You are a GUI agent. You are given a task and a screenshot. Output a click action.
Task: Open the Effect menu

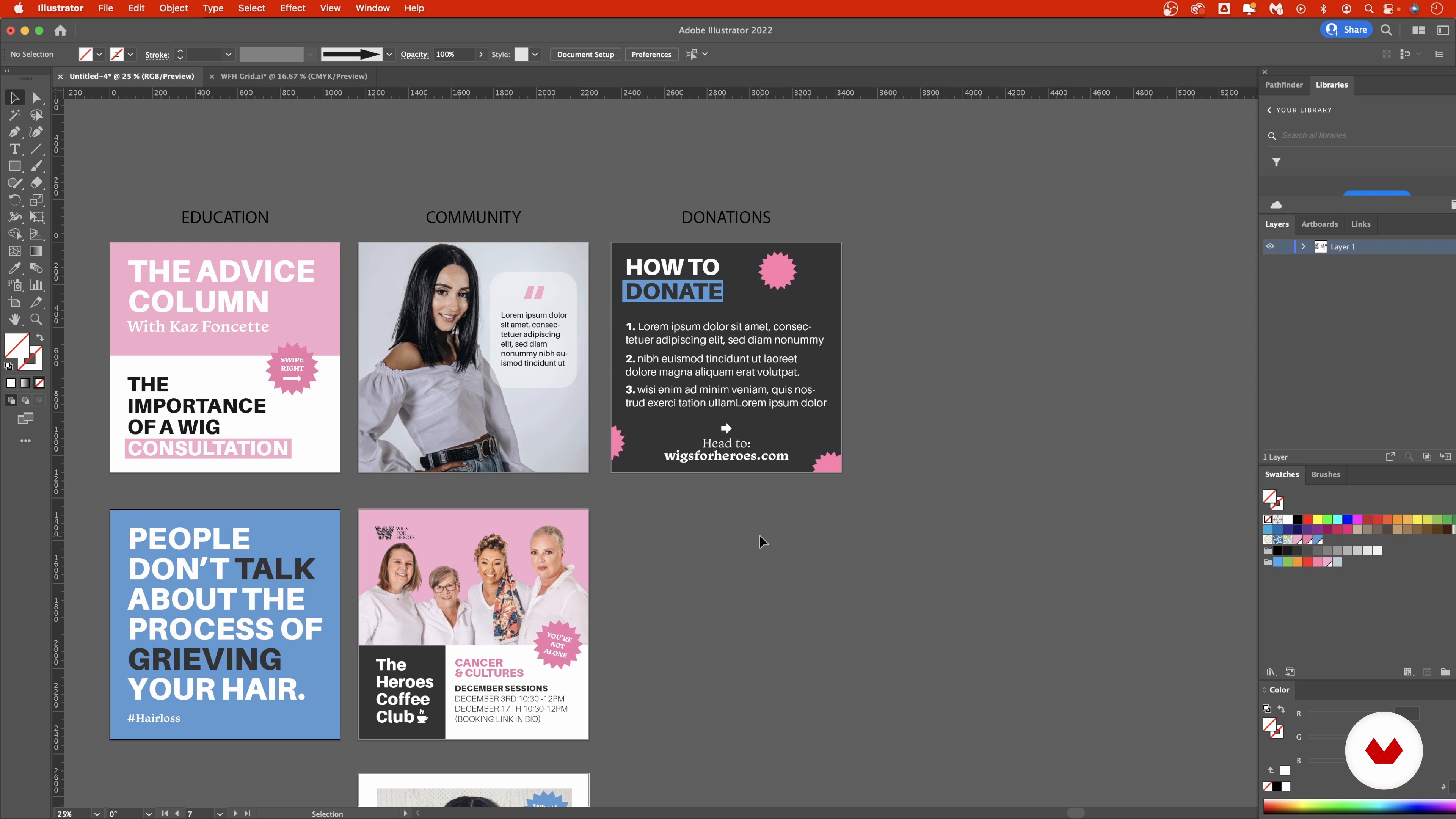pyautogui.click(x=292, y=8)
